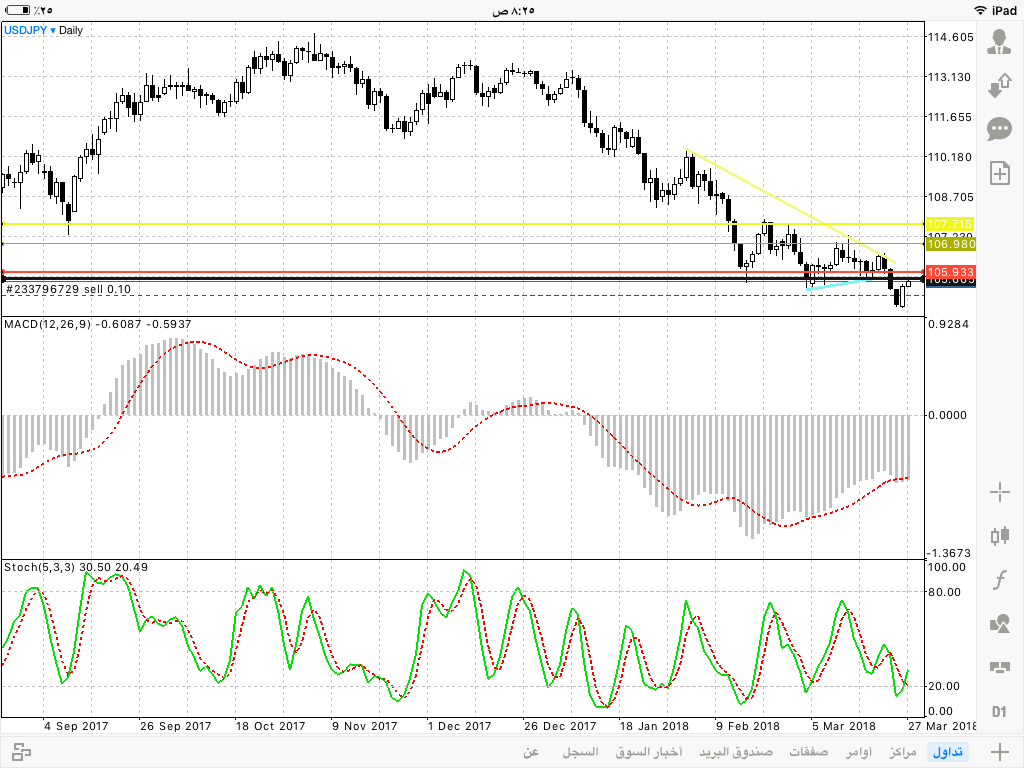
Task: Click the 108.705 price axis value
Action: click(x=950, y=197)
